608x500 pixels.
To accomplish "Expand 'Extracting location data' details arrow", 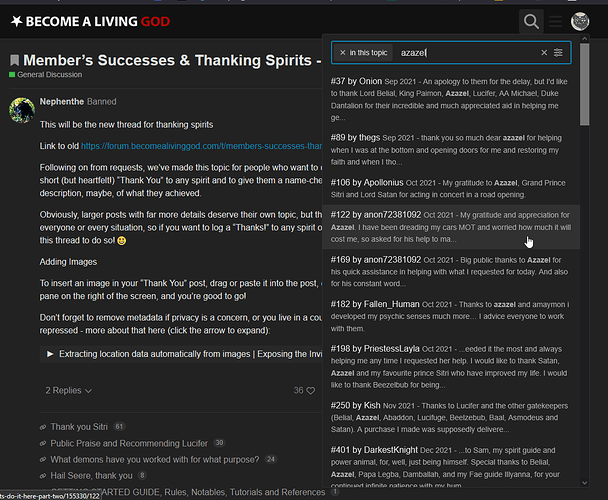I will [50, 354].
